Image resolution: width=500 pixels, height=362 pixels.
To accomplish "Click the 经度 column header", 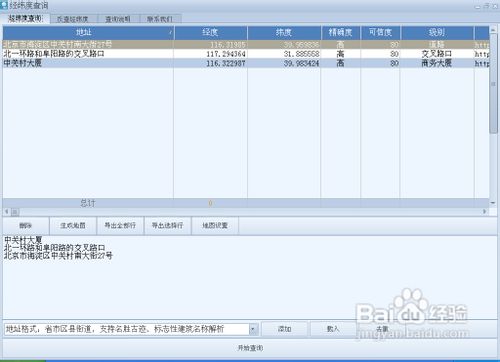I will [211, 32].
